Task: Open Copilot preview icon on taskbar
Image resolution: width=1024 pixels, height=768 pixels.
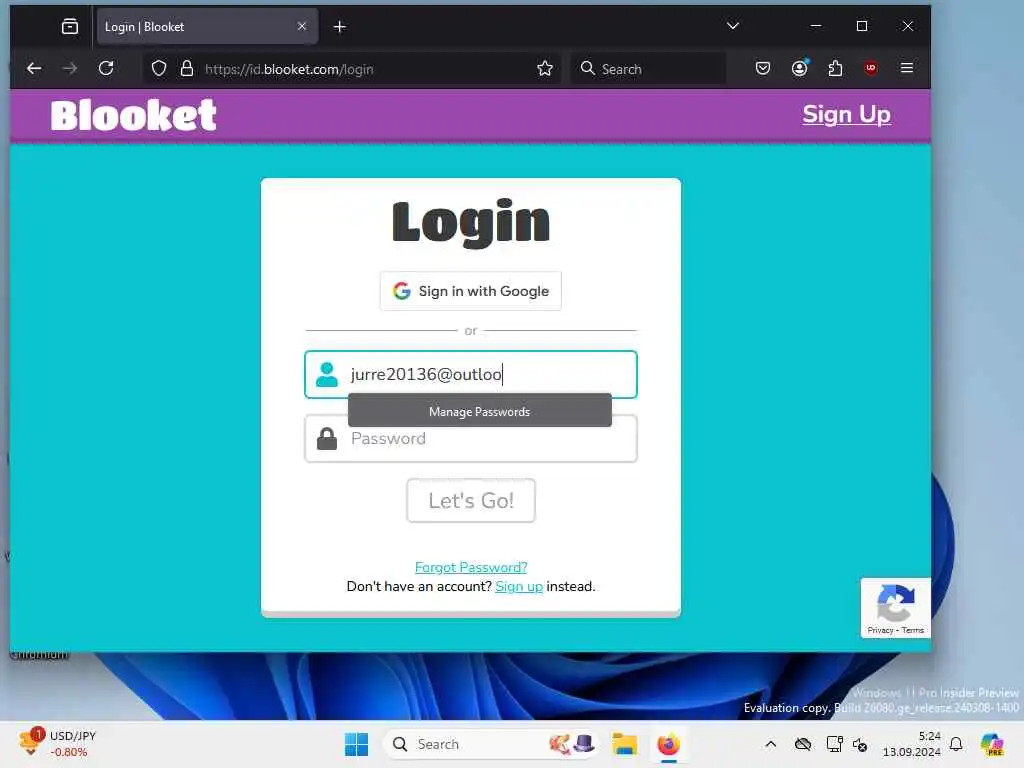Action: pyautogui.click(x=992, y=744)
